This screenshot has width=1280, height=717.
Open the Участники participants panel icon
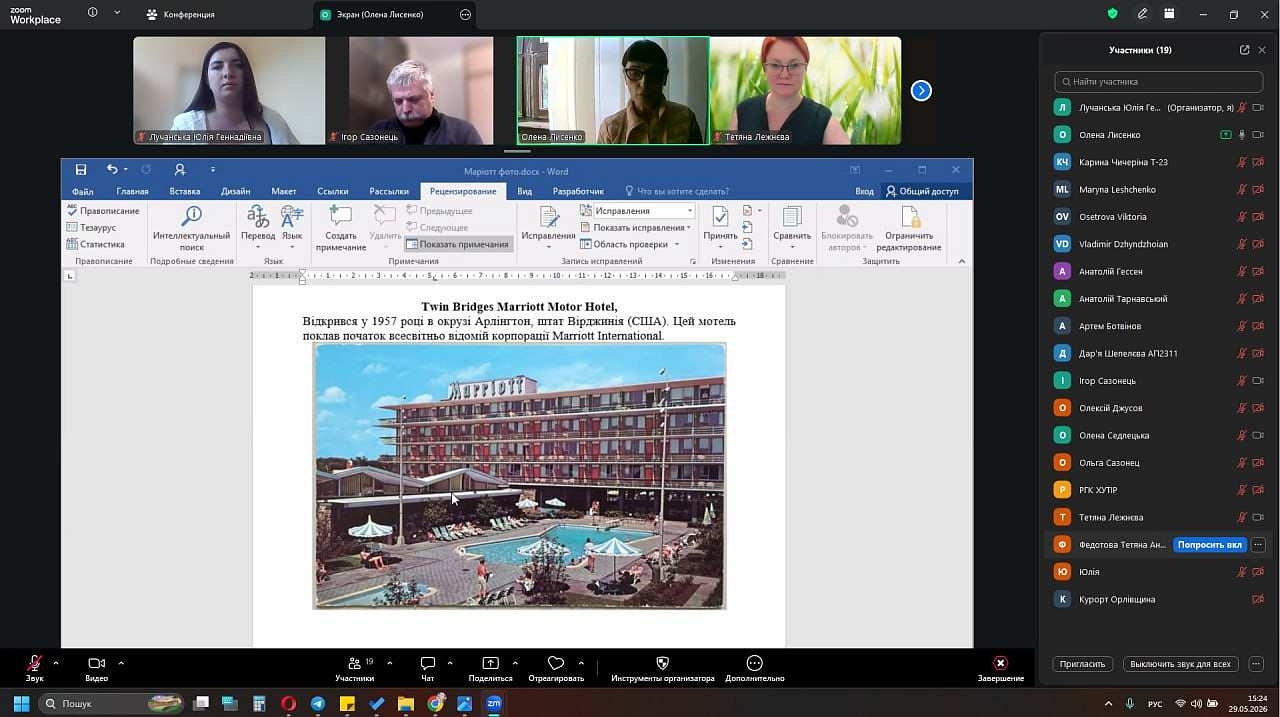(x=354, y=663)
